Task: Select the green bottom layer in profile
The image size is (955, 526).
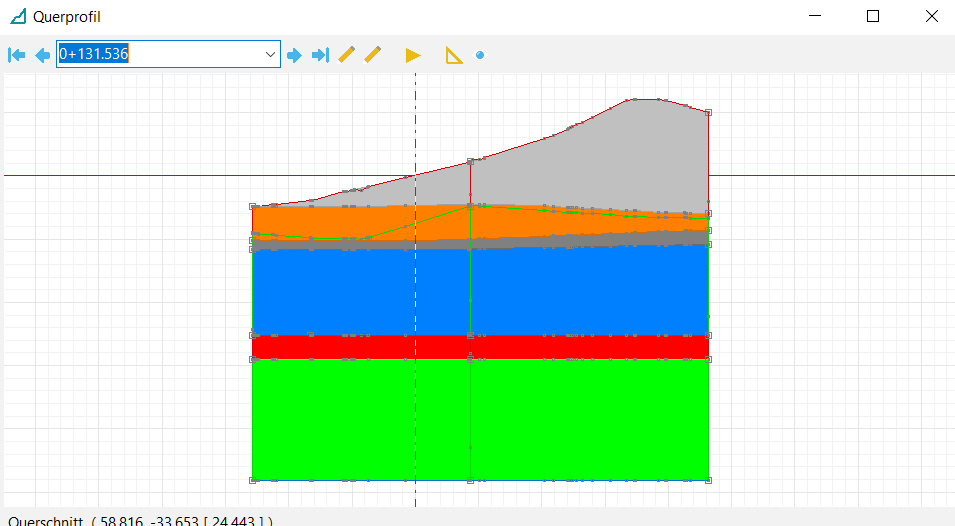Action: (580, 420)
